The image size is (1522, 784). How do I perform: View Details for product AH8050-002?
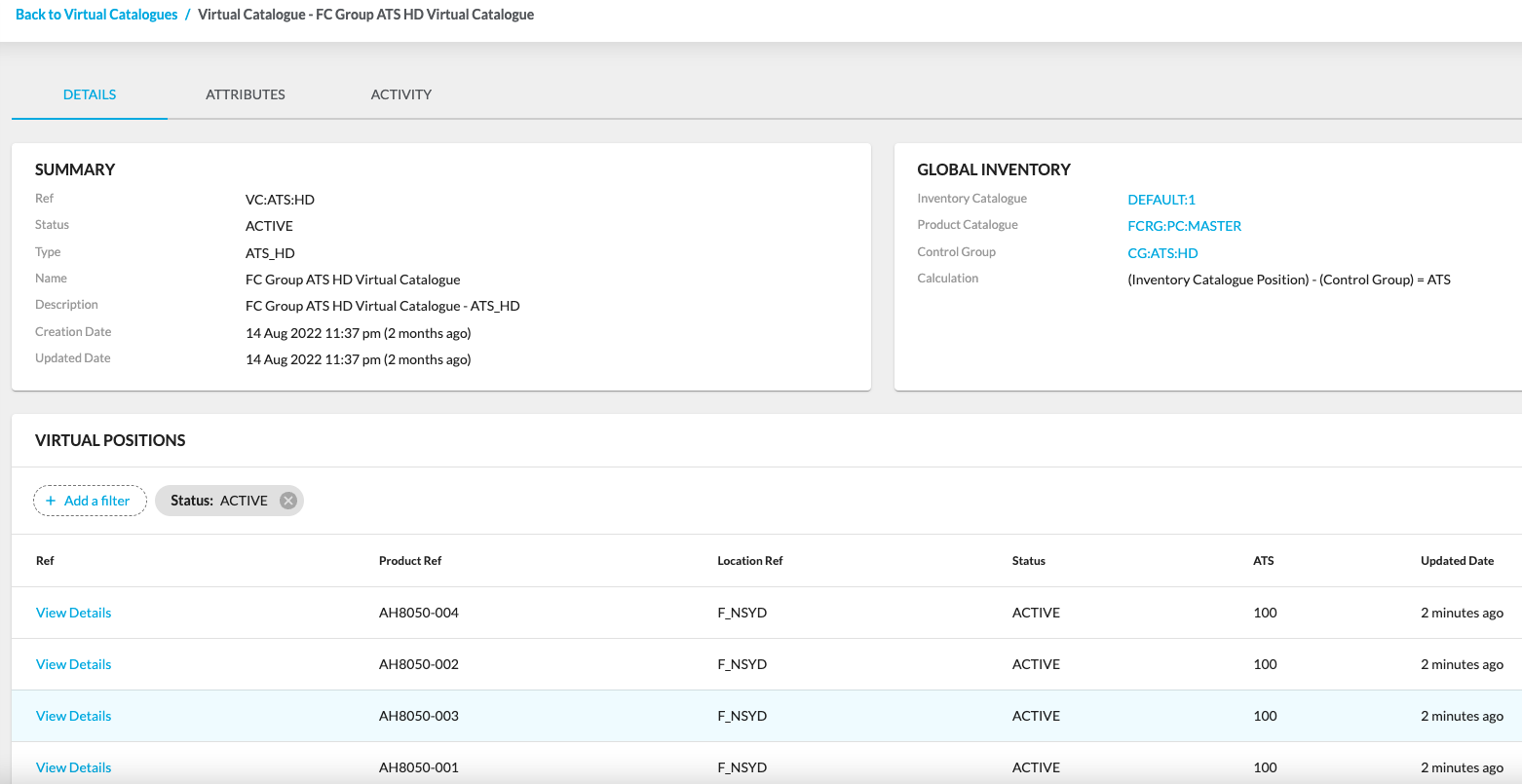[x=74, y=664]
